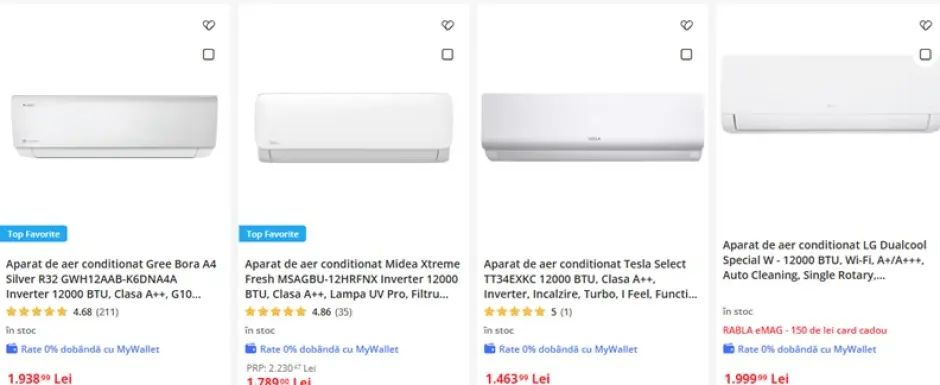The width and height of the screenshot is (940, 385).
Task: Check compare box for Gree Bora A4
Action: coord(208,55)
